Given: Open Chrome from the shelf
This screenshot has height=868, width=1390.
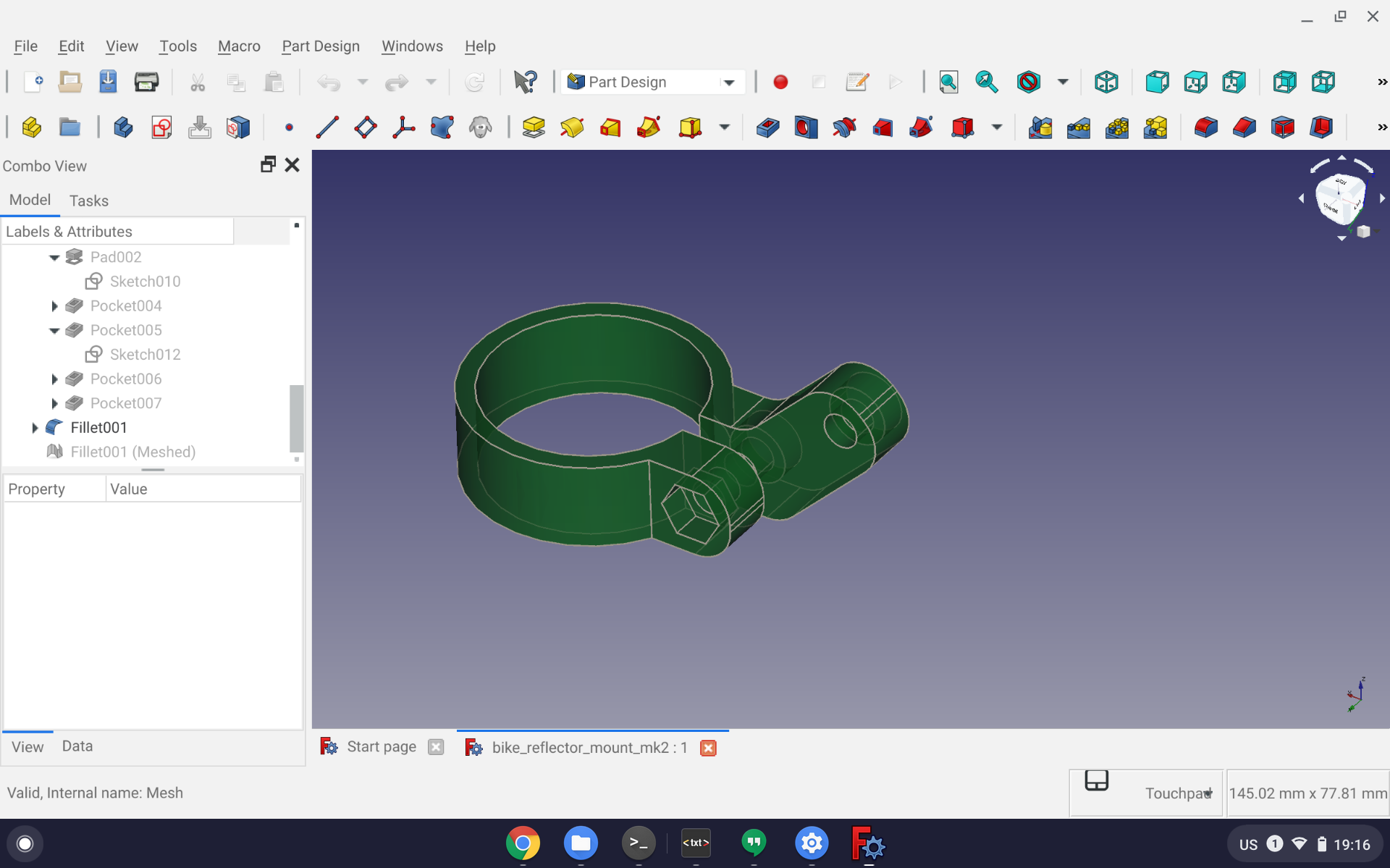Looking at the screenshot, I should 523,843.
